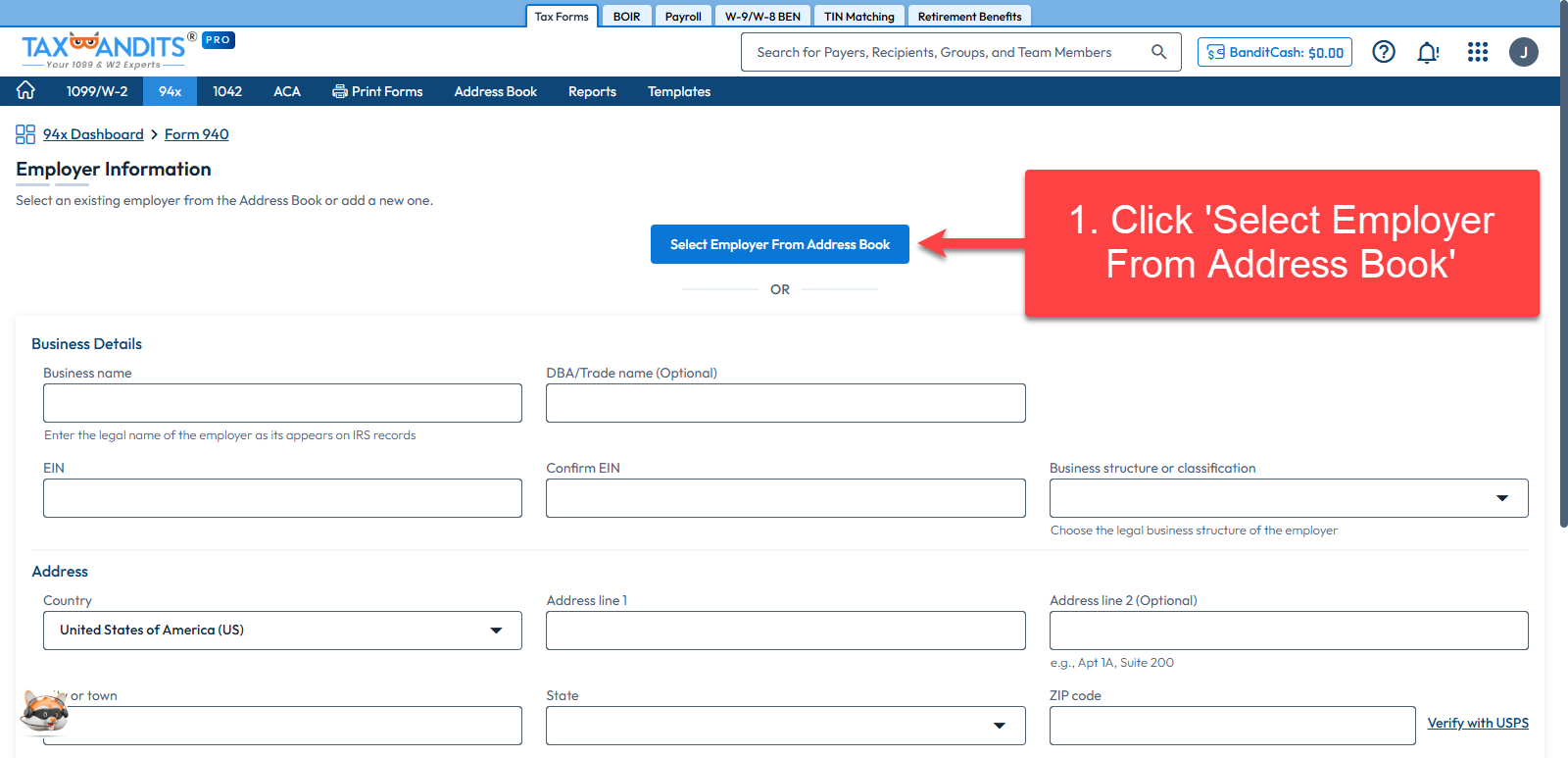Viewport: 1568px width, 758px height.
Task: Click the Business name input field
Action: click(x=282, y=403)
